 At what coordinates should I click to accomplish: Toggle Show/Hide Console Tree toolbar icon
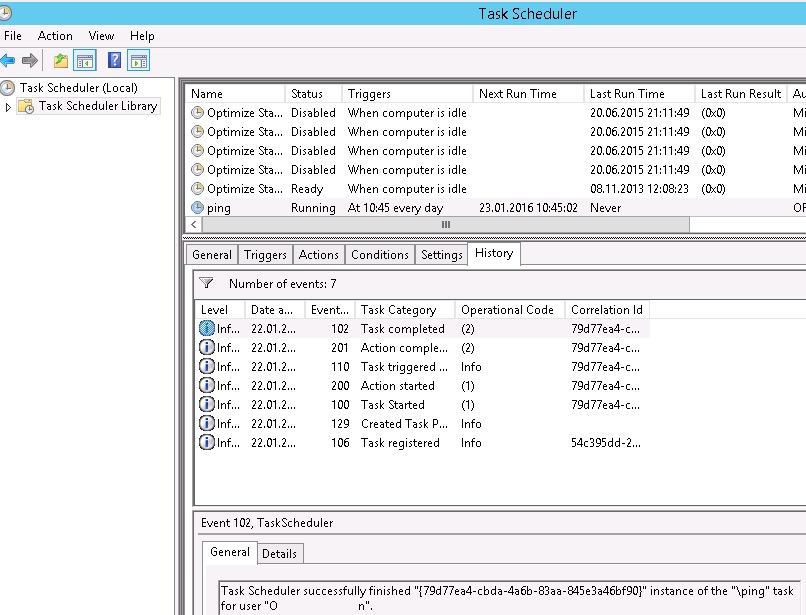[x=85, y=61]
